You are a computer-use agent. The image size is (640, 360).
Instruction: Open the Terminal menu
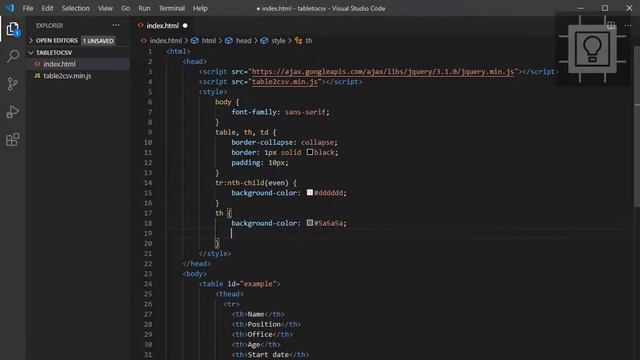171,8
